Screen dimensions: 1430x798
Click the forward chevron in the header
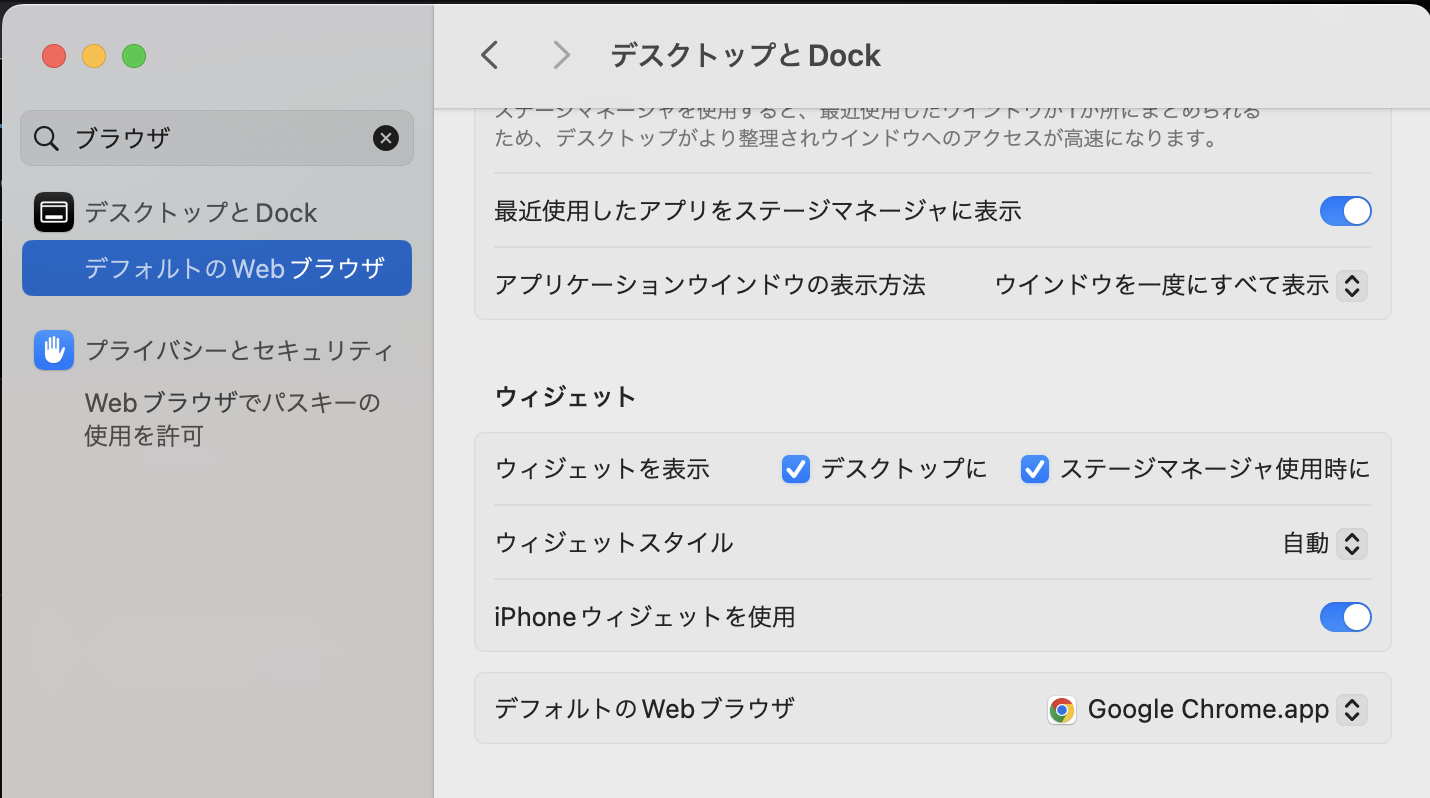561,55
